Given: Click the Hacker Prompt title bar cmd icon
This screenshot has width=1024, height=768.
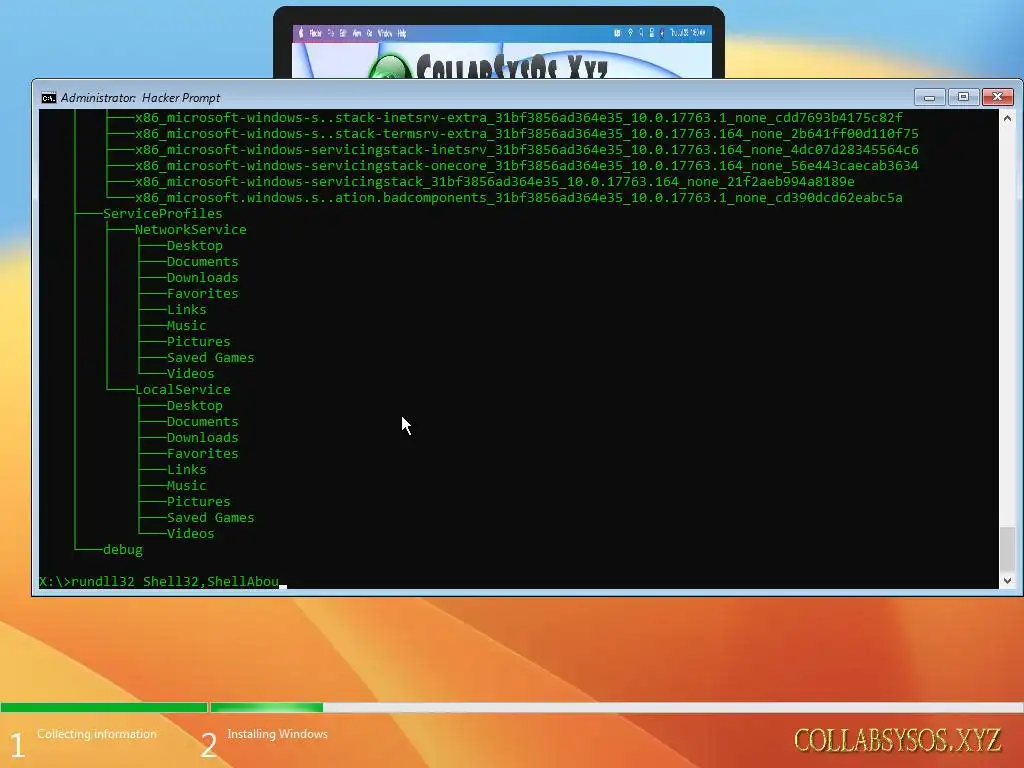Looking at the screenshot, I should click(x=48, y=98).
